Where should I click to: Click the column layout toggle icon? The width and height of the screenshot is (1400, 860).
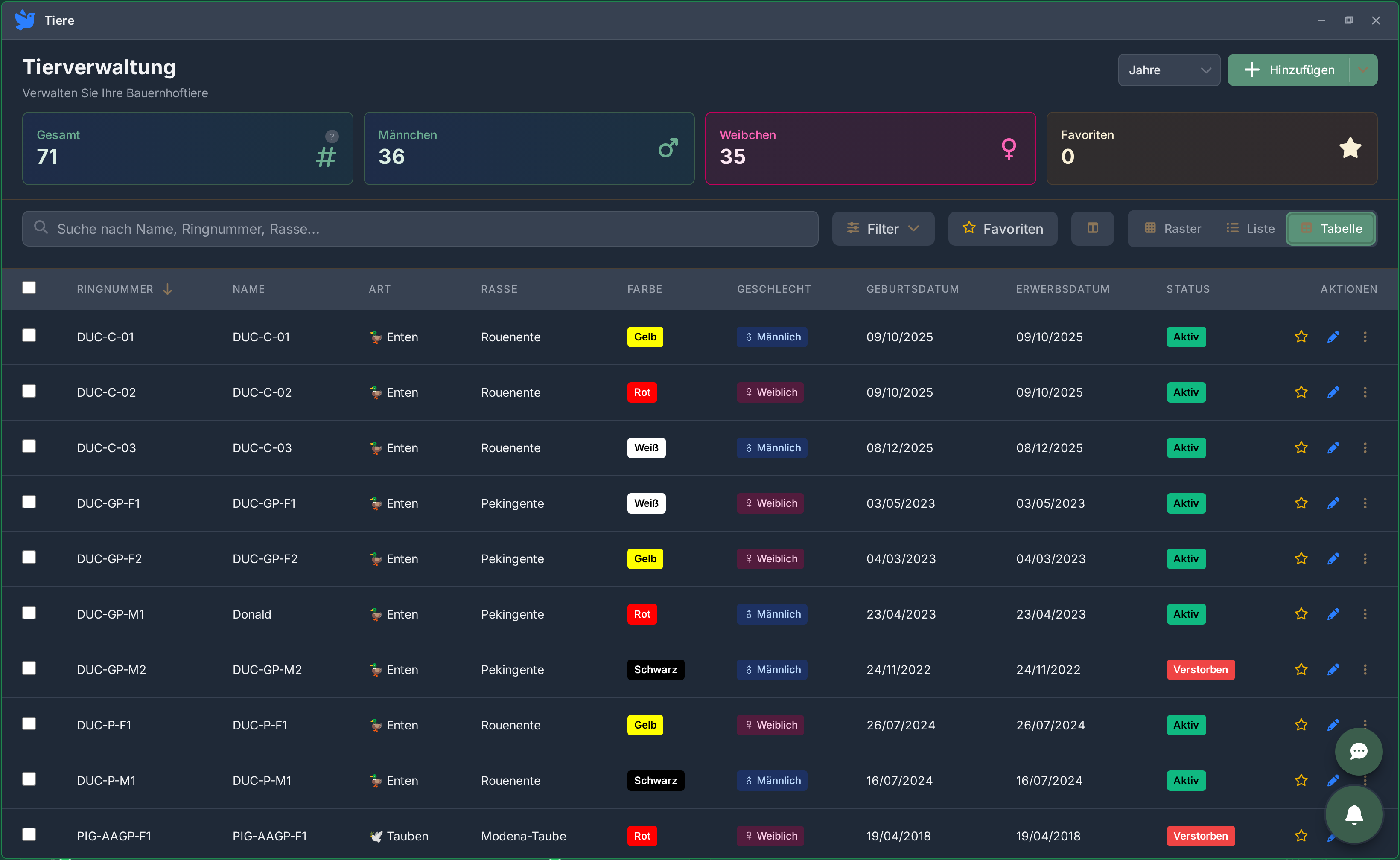coord(1092,229)
